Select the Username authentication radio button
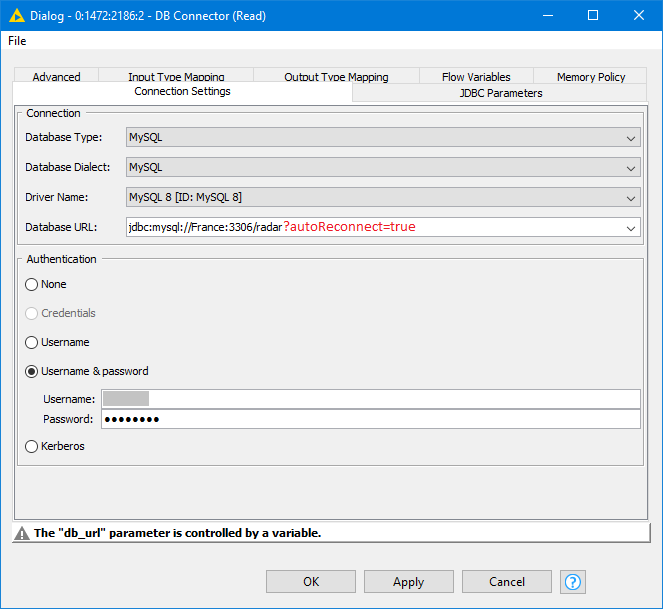663x609 pixels. pos(32,342)
